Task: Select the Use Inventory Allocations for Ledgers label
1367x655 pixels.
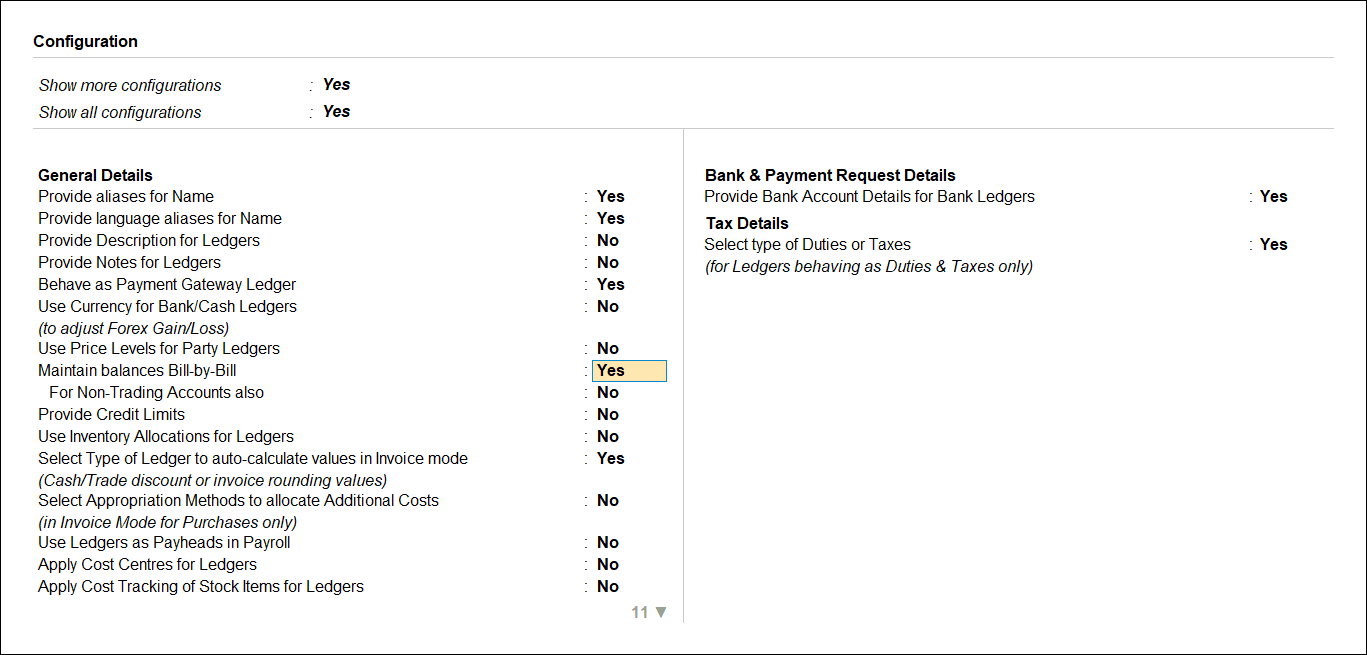Action: (166, 437)
